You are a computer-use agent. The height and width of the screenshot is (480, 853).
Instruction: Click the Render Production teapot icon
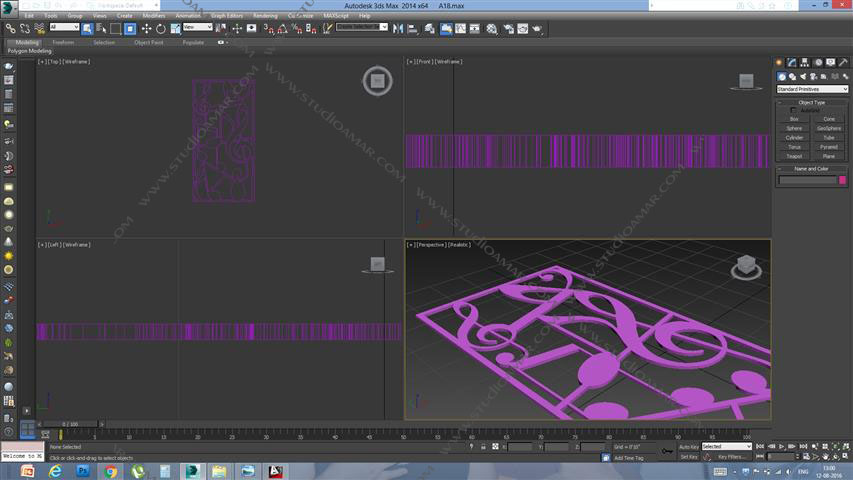coord(535,29)
